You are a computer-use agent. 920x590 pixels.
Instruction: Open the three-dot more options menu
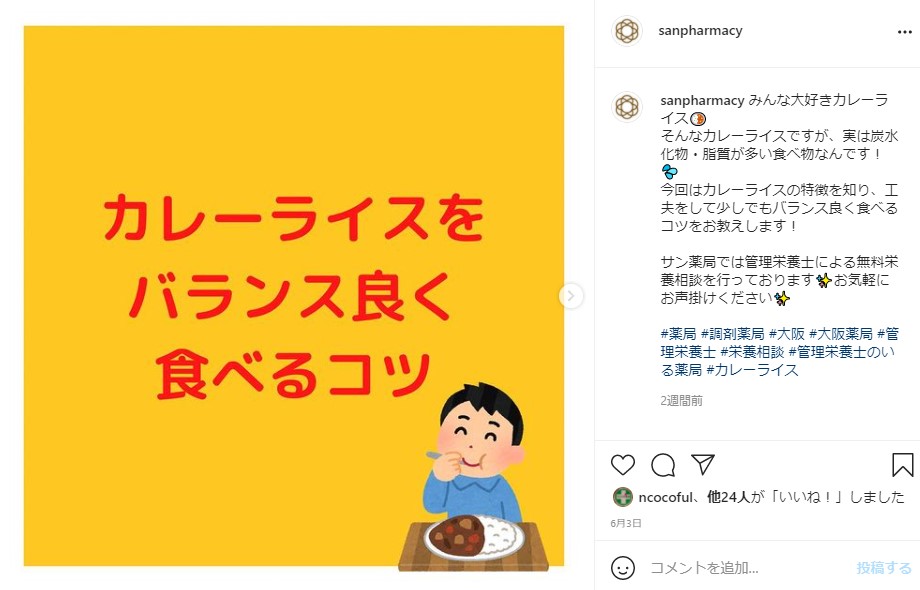click(x=905, y=32)
